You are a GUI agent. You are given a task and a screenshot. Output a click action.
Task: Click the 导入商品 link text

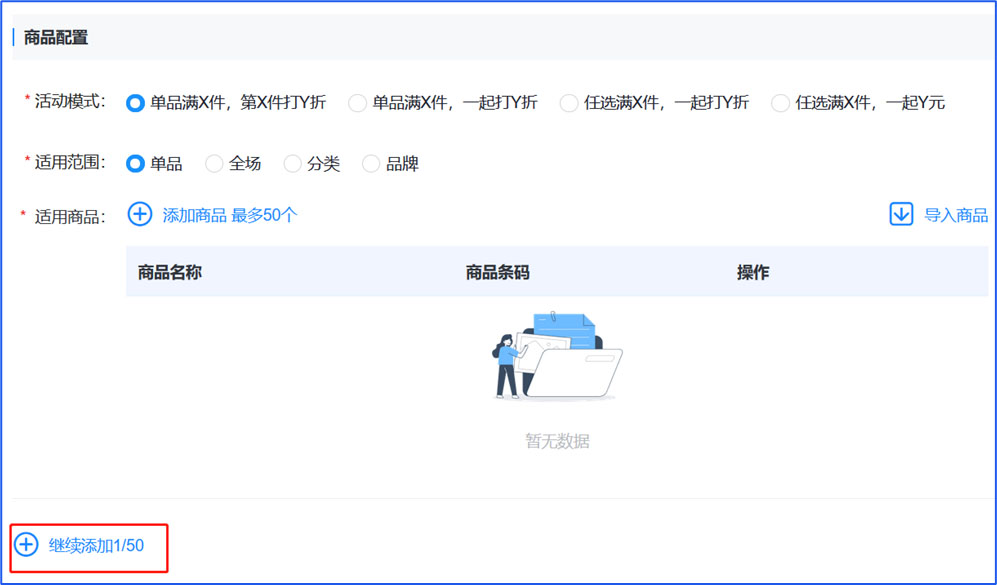pyautogui.click(x=956, y=215)
